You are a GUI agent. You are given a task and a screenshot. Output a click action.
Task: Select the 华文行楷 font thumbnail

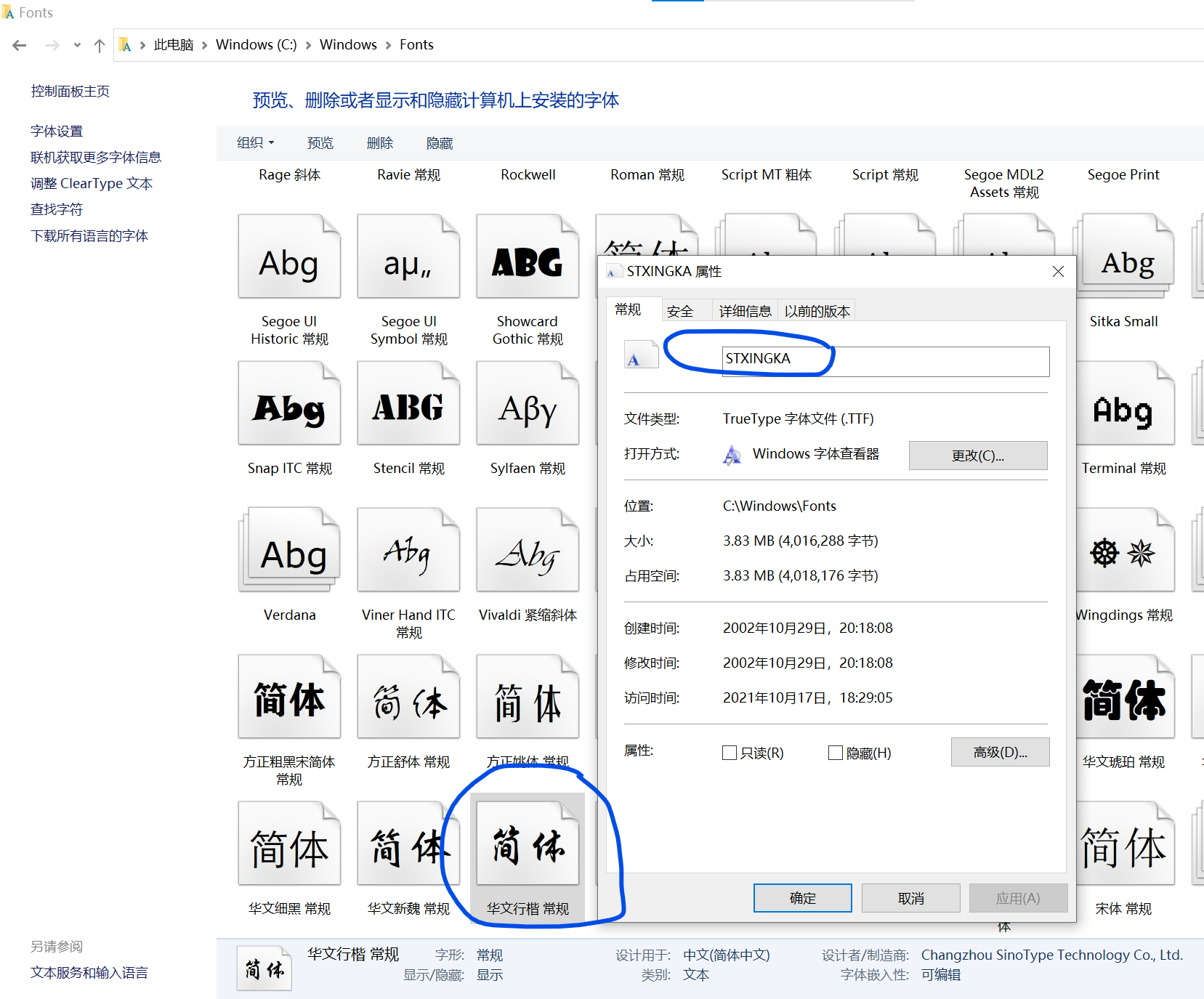point(528,844)
